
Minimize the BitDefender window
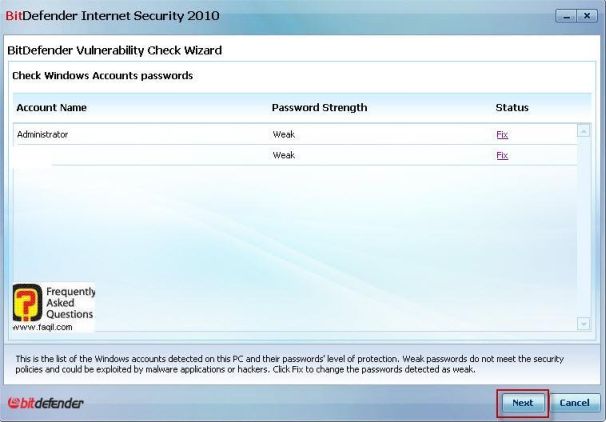566,16
